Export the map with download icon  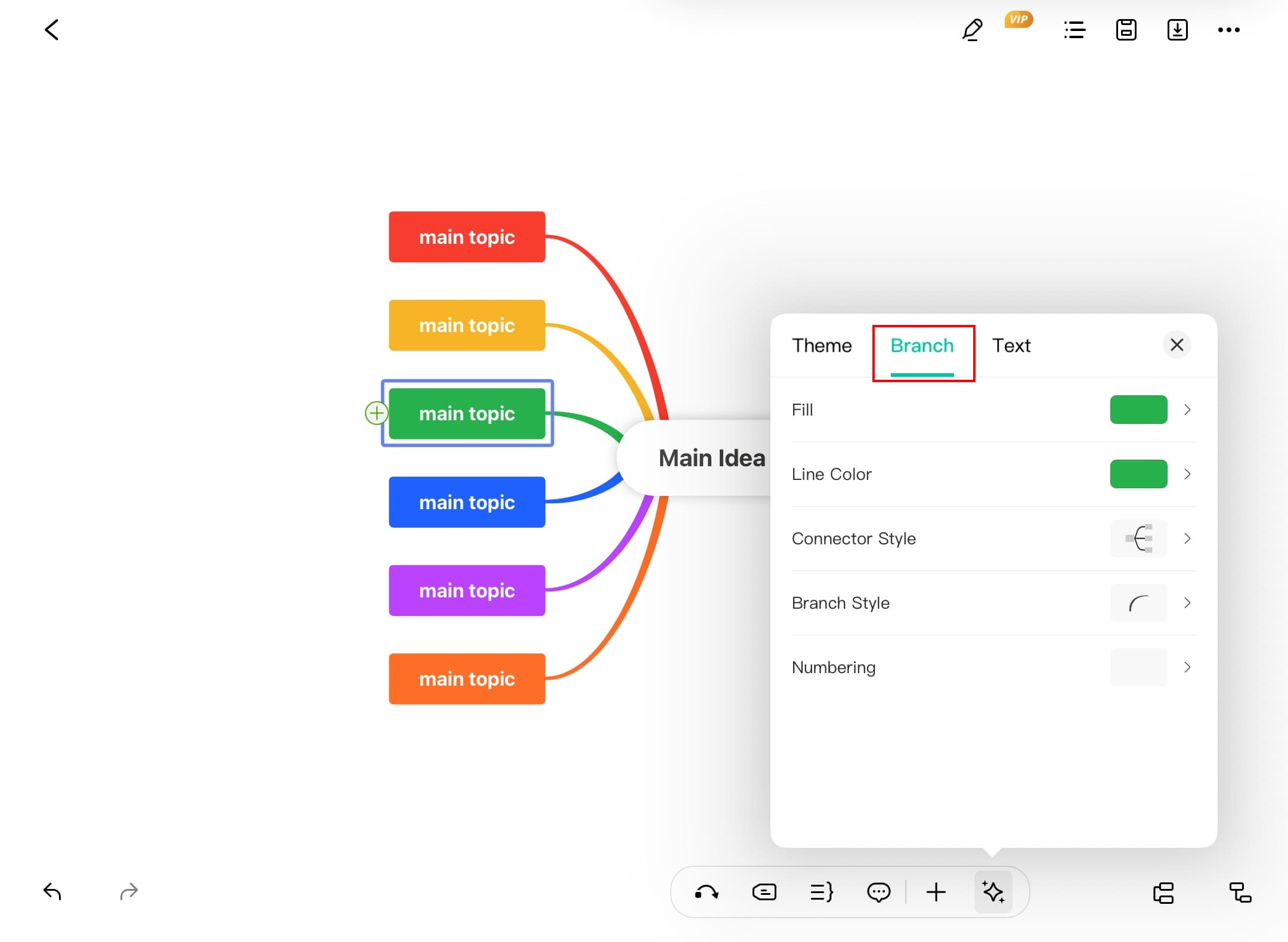[x=1177, y=30]
